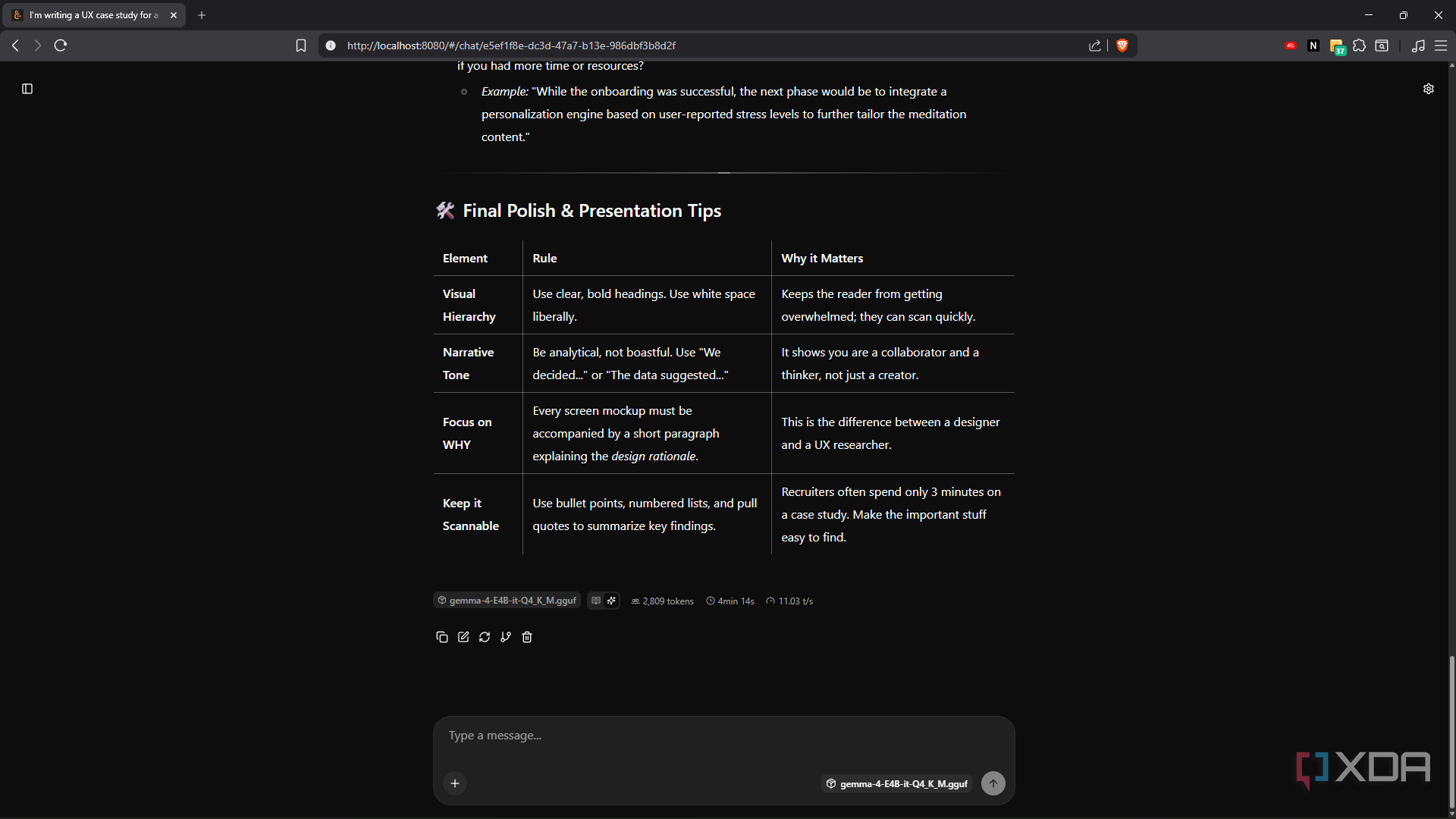Select the UX case study browser tab
Screen dimensions: 1456x819
click(94, 15)
